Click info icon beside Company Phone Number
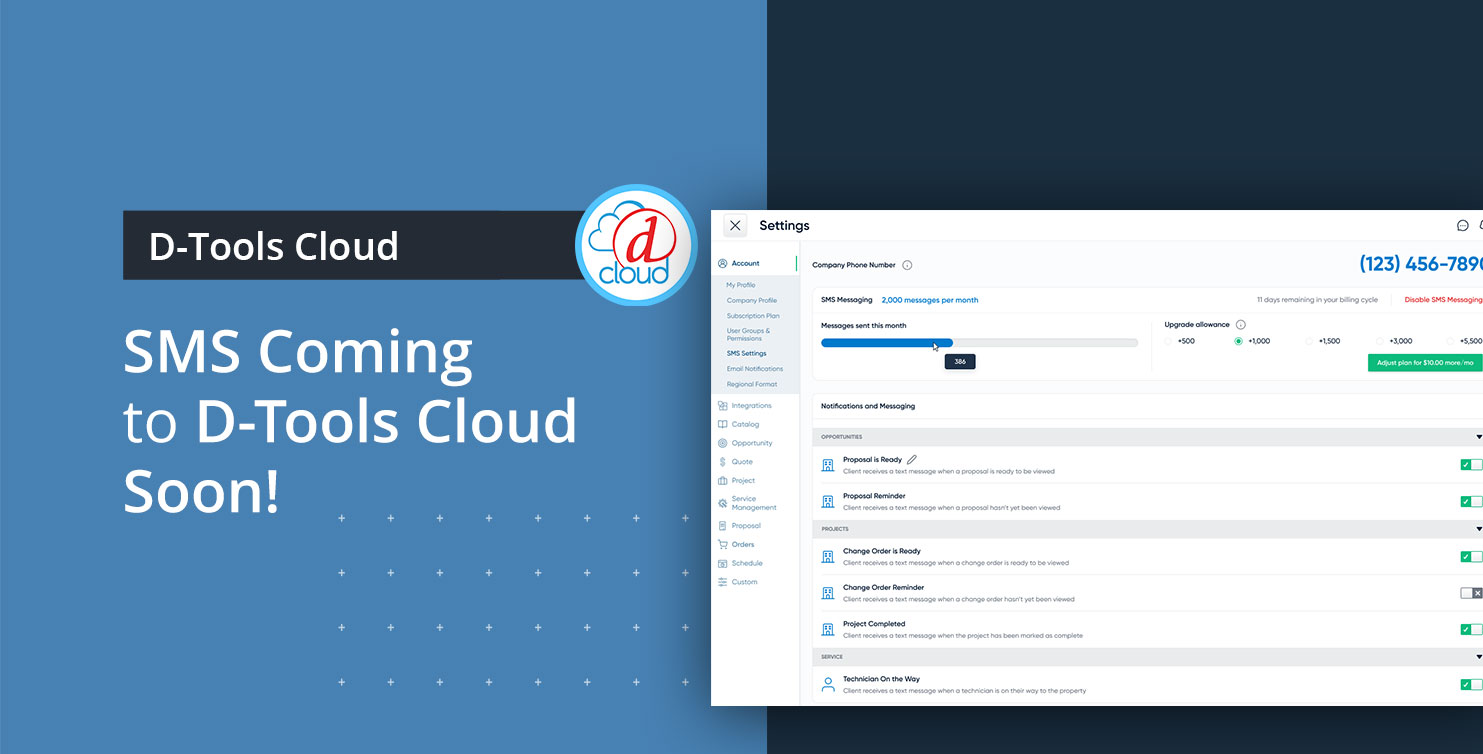This screenshot has width=1483, height=754. pos(907,266)
